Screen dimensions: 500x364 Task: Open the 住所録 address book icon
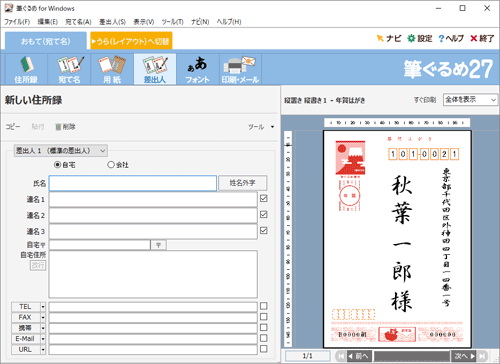pyautogui.click(x=26, y=69)
